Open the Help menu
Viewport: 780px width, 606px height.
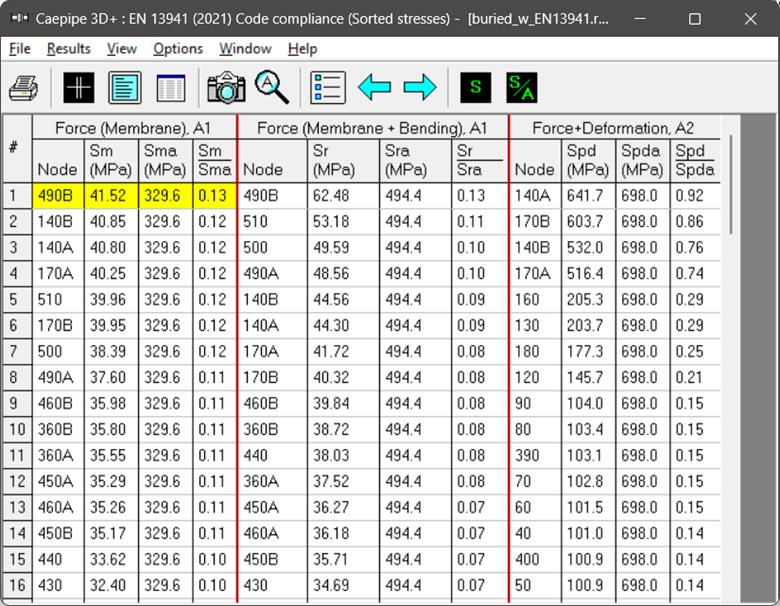tap(302, 49)
